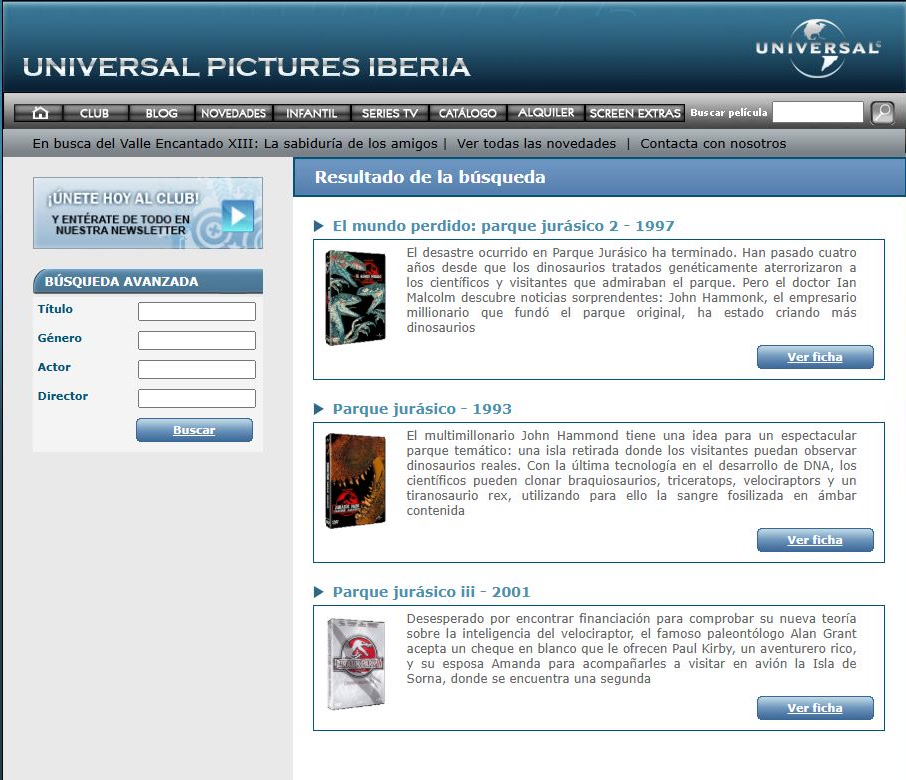Open Parque jurásico - 1993 title link
Image resolution: width=906 pixels, height=780 pixels.
point(422,409)
